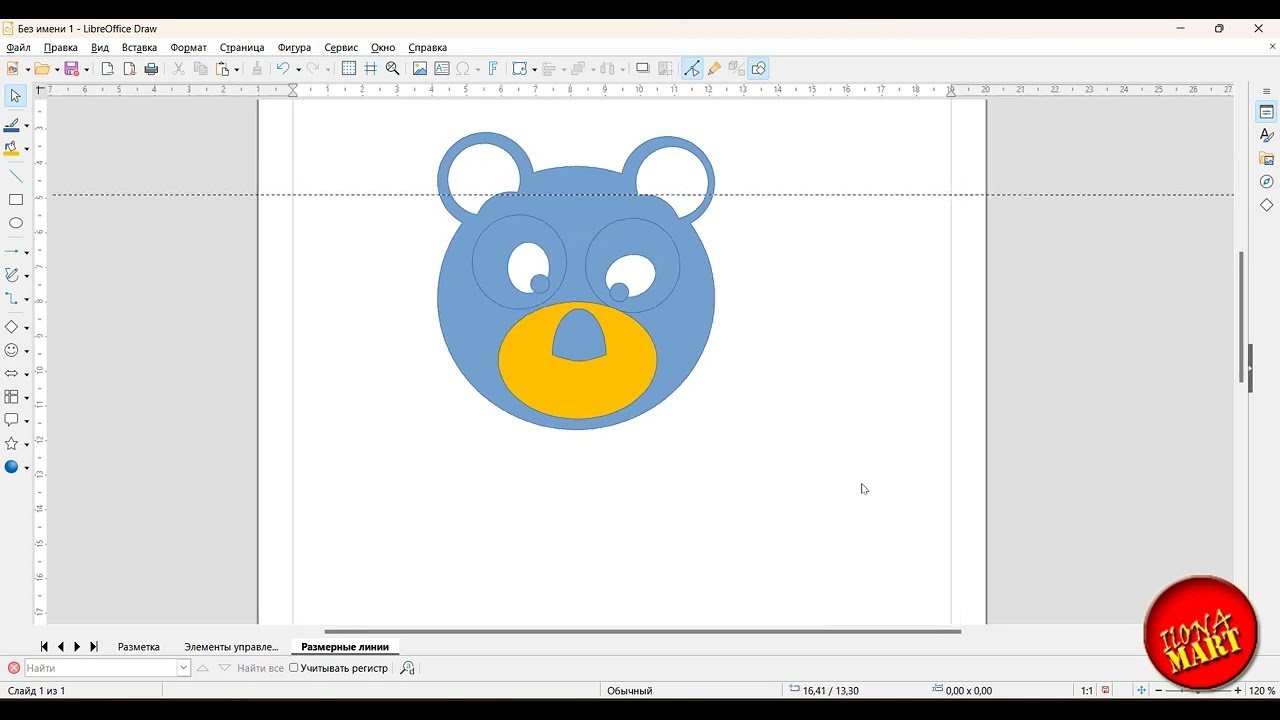Choose the Insert Line tool
This screenshot has height=720, width=1280.
16,176
